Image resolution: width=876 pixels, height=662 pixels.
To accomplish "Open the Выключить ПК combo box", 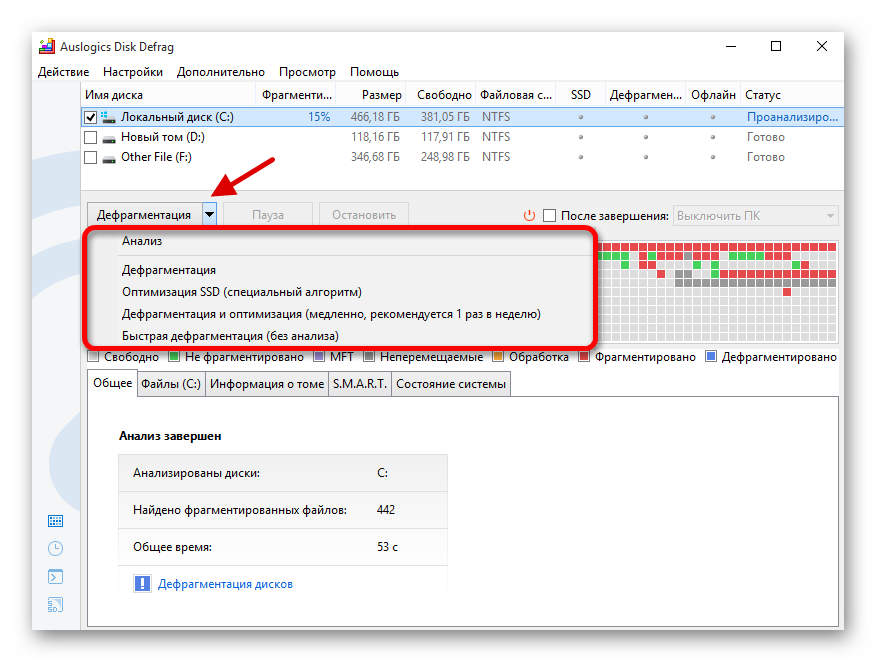I will (756, 215).
